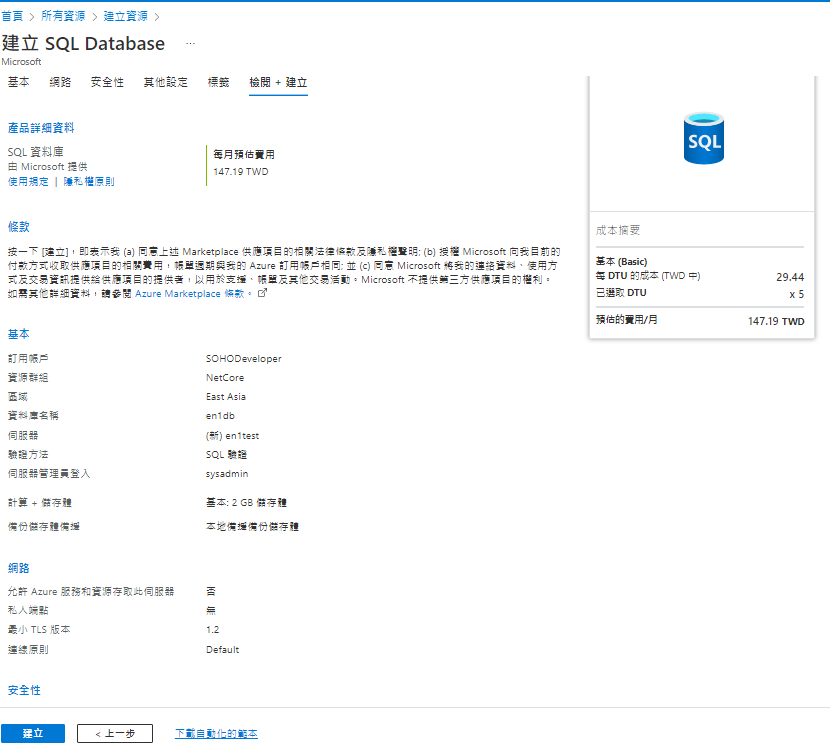Switch to the 網路 tab

60,82
